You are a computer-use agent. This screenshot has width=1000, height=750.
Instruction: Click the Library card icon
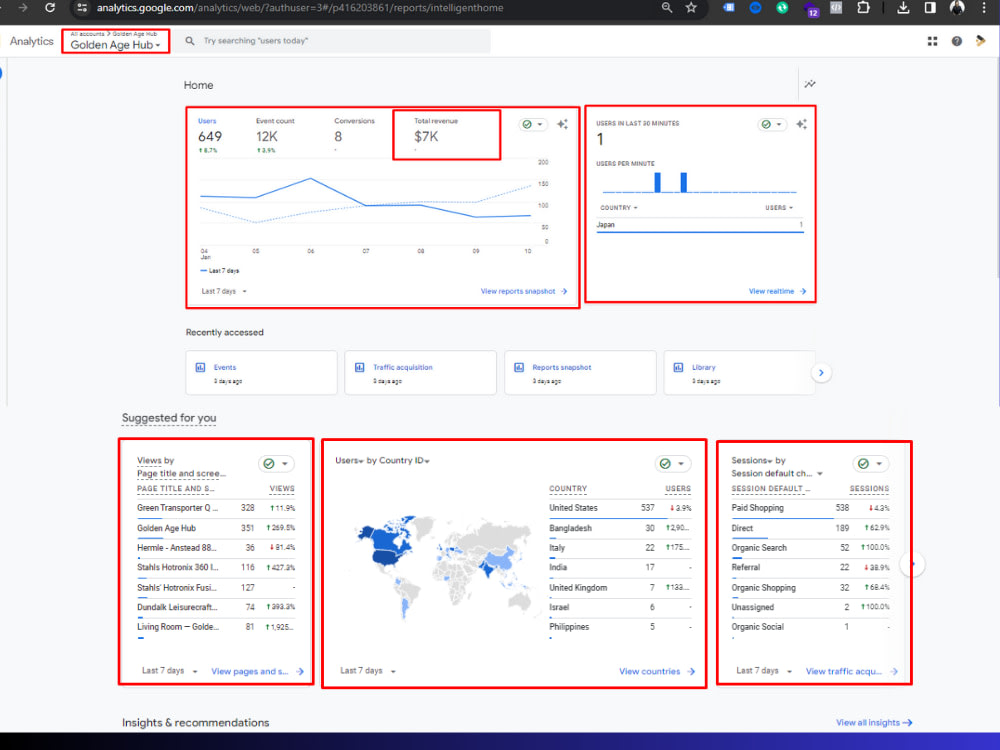click(679, 367)
